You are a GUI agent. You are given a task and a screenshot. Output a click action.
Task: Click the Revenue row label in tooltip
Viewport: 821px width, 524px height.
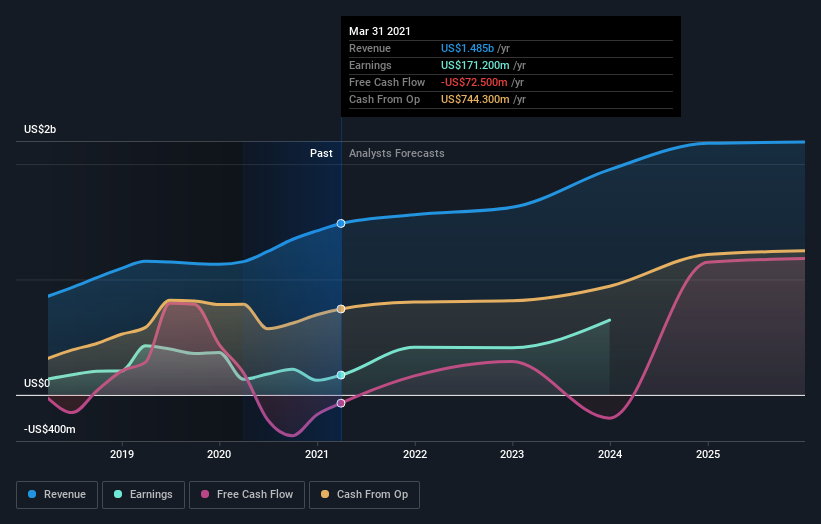370,48
